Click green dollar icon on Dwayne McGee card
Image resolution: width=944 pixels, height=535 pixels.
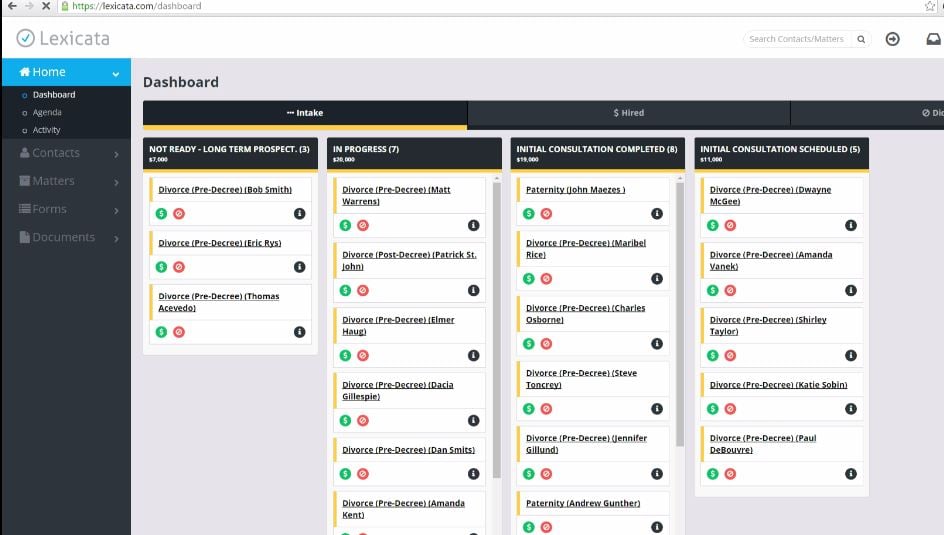pos(713,226)
